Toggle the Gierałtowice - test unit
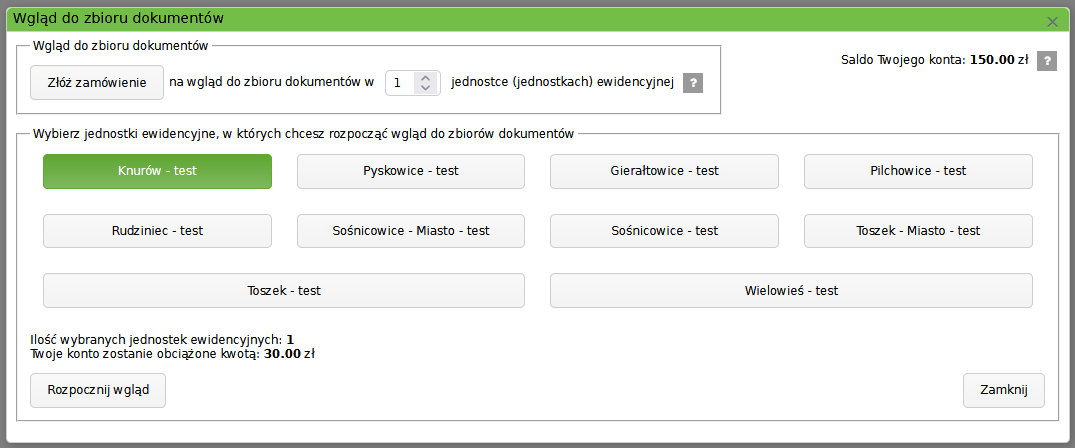Image resolution: width=1075 pixels, height=448 pixels. point(664,171)
